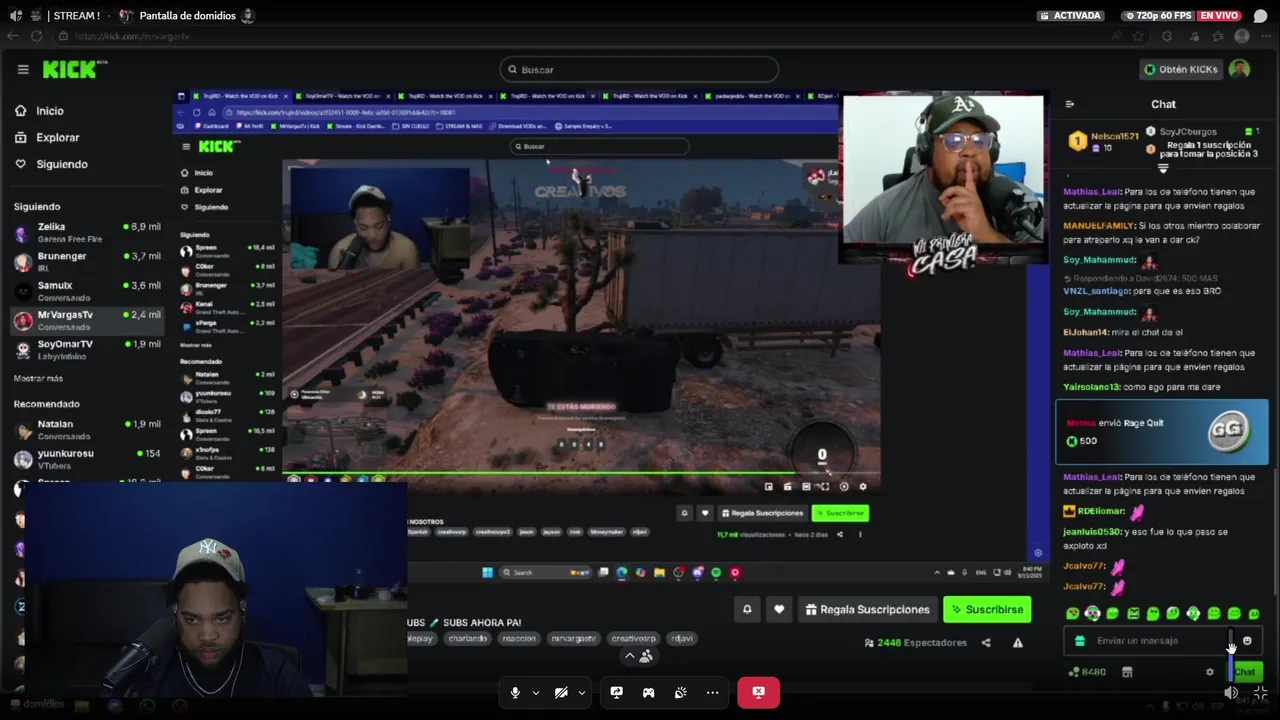Open yuunkurosu recommended channel
This screenshot has height=720, width=1280.
point(88,458)
